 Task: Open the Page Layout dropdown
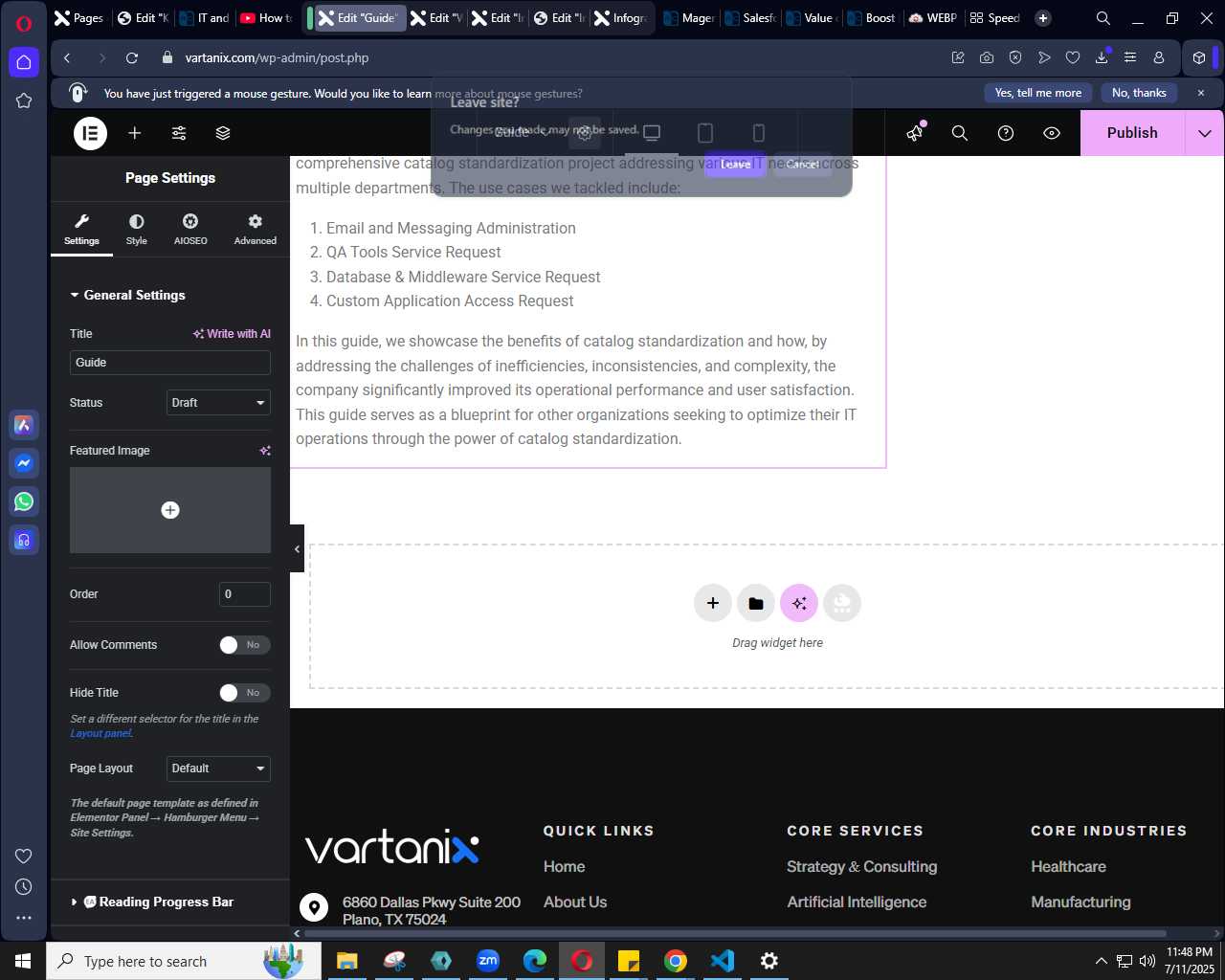tap(218, 768)
